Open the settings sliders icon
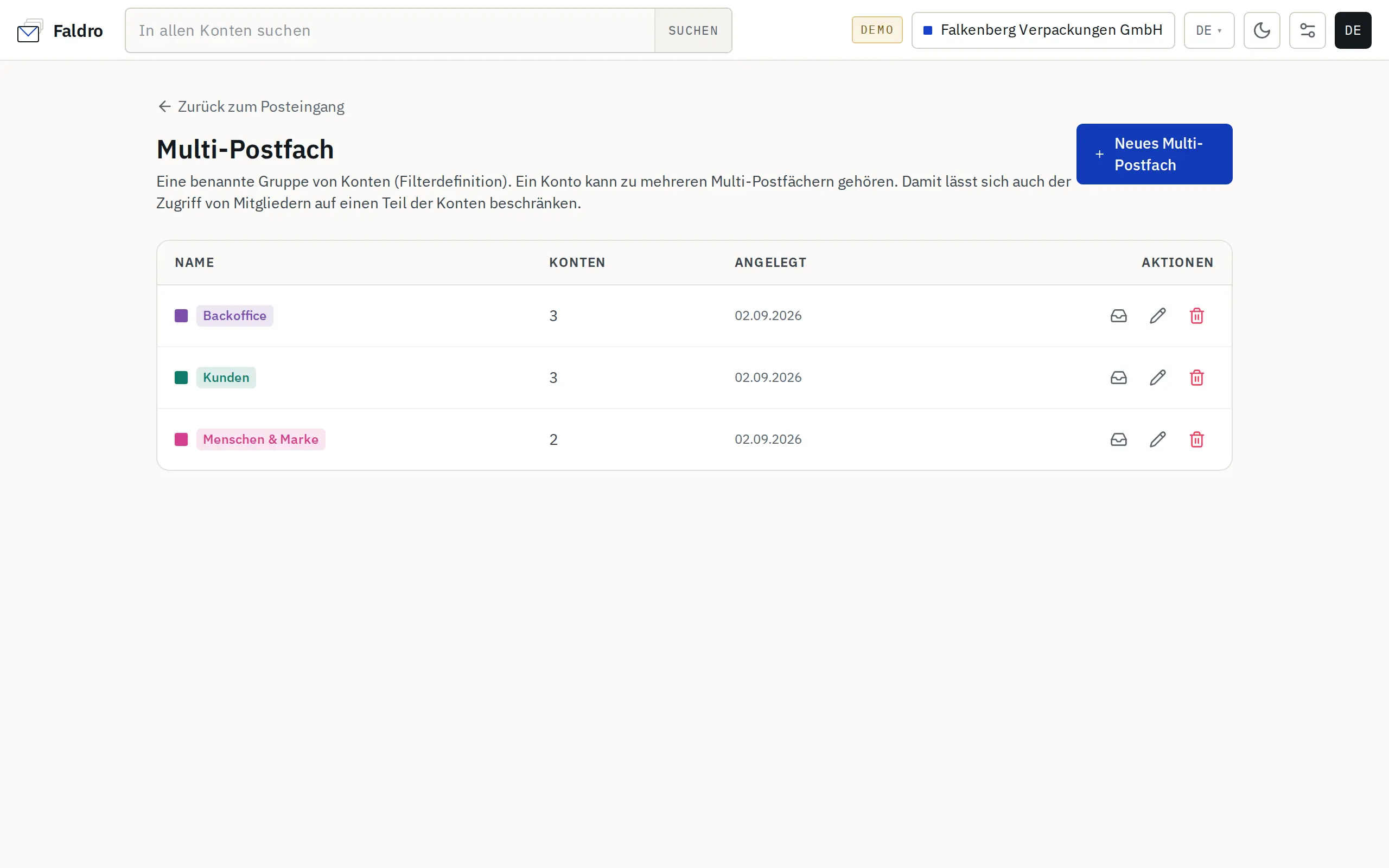The width and height of the screenshot is (1389, 868). [1307, 30]
